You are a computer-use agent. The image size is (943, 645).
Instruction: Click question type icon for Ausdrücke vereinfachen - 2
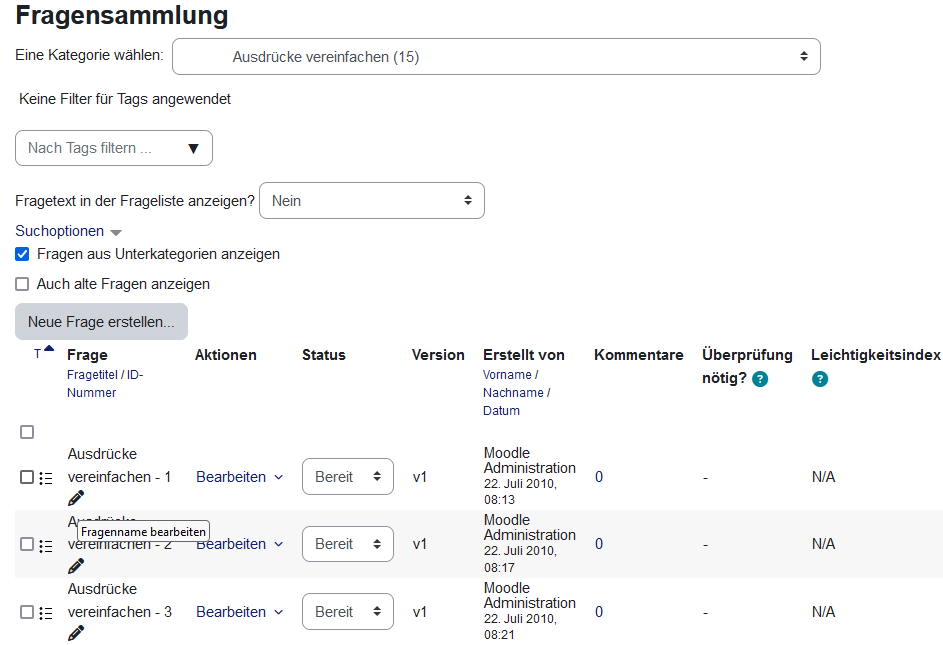pyautogui.click(x=46, y=546)
